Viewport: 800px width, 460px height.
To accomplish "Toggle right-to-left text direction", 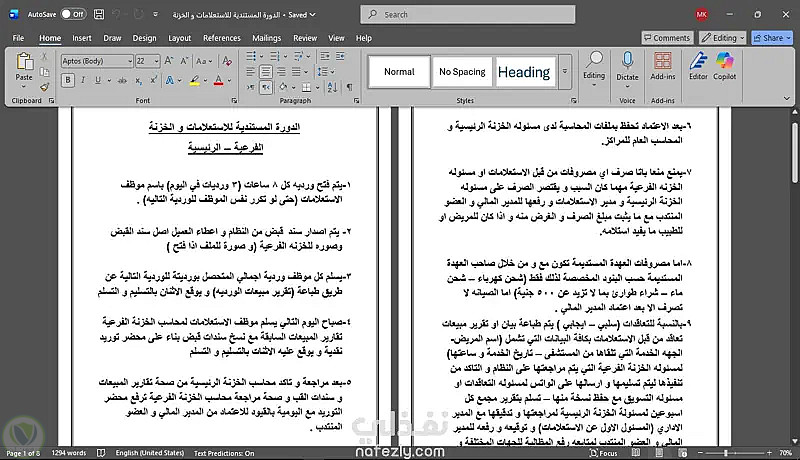I will coord(266,87).
